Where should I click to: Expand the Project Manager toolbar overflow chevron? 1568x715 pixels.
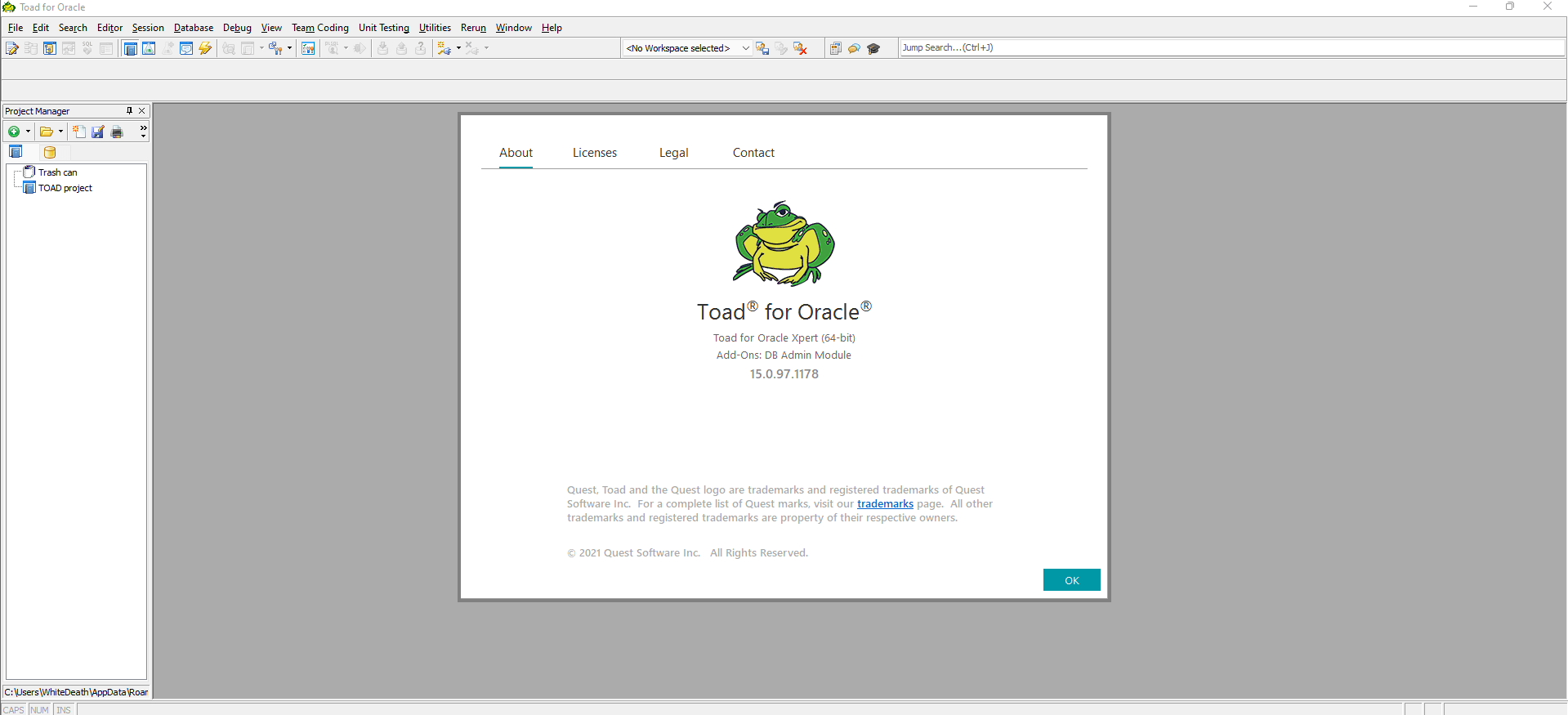tap(143, 132)
